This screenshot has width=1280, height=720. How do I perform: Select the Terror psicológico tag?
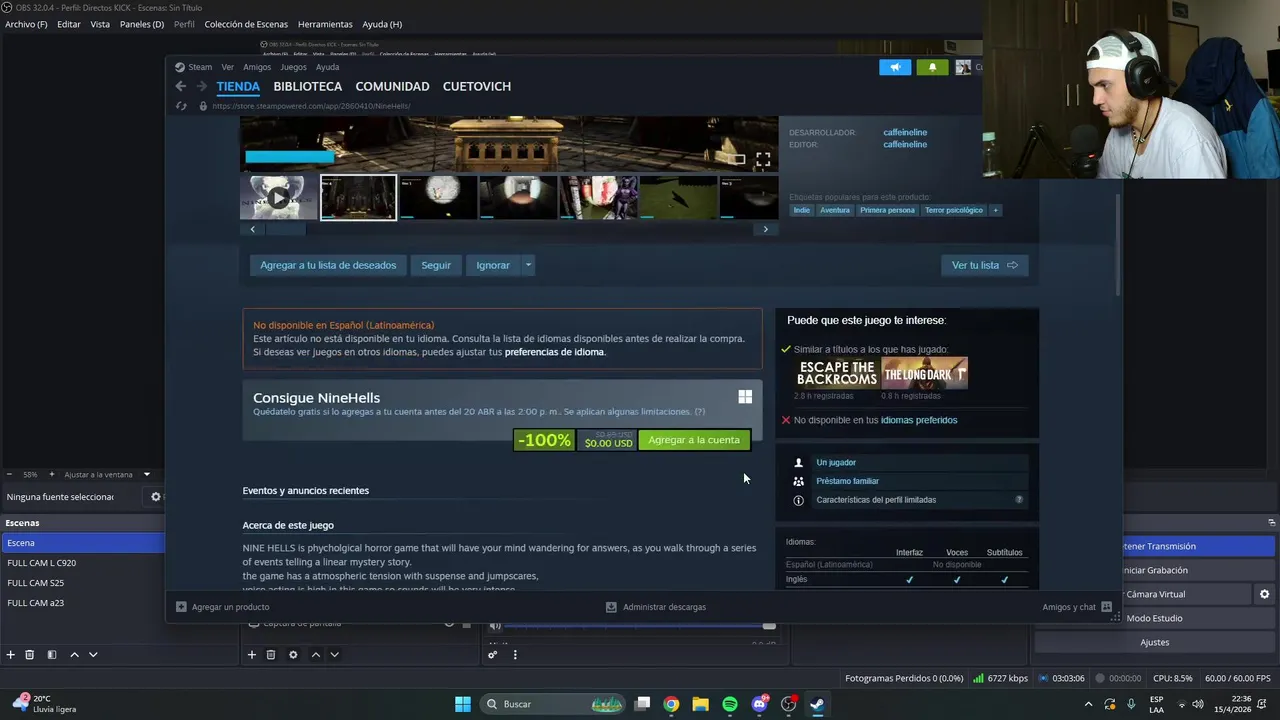[954, 210]
